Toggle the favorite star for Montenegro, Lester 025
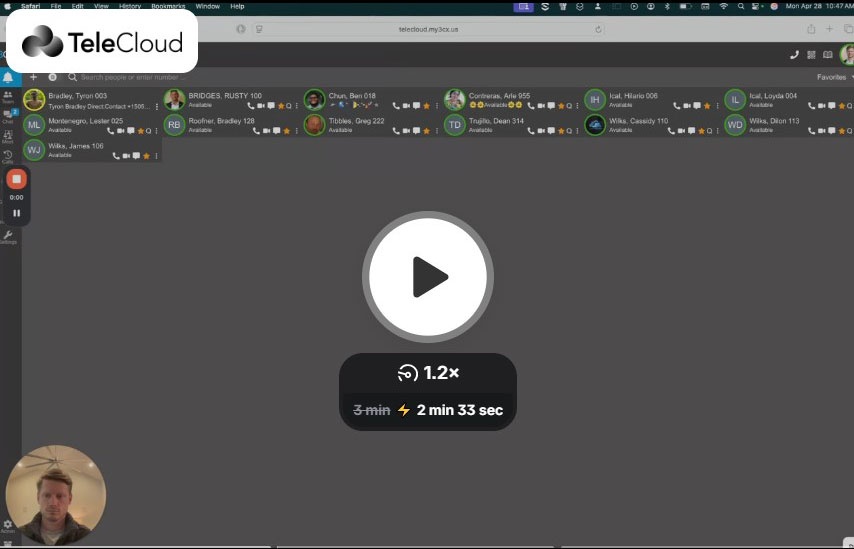 coord(141,131)
